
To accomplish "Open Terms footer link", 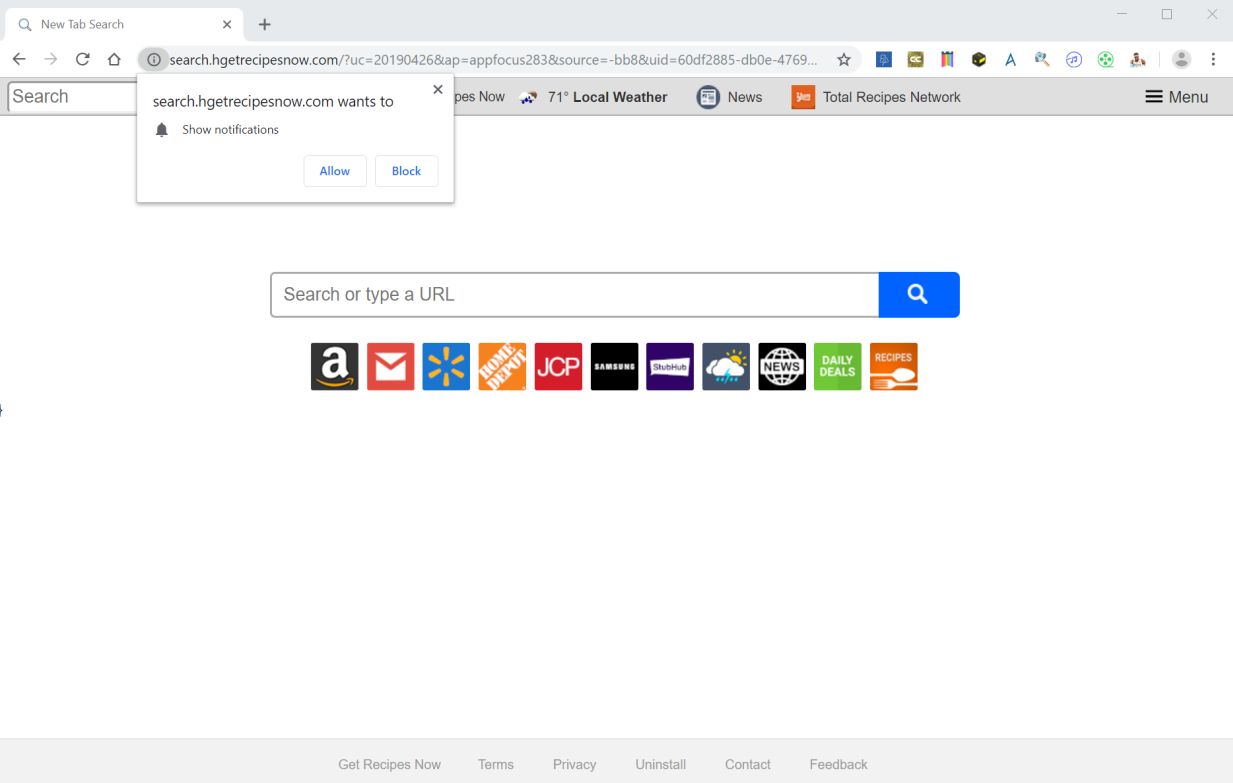I will pyautogui.click(x=495, y=764).
